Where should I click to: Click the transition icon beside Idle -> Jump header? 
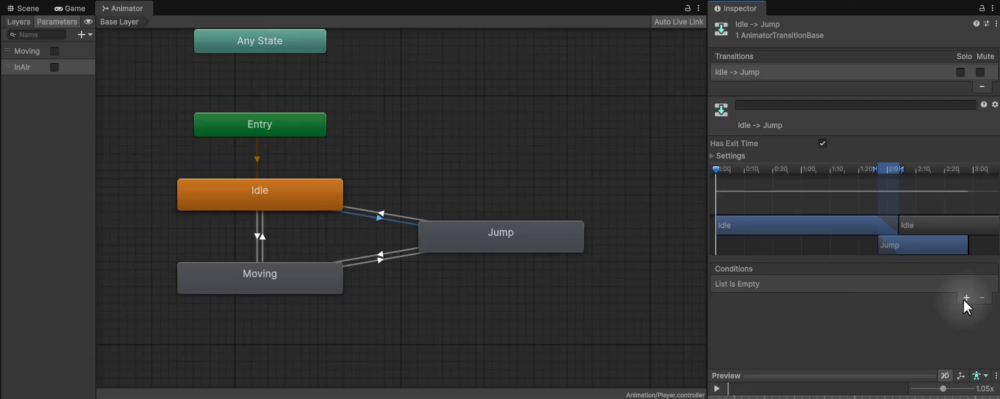tap(721, 29)
